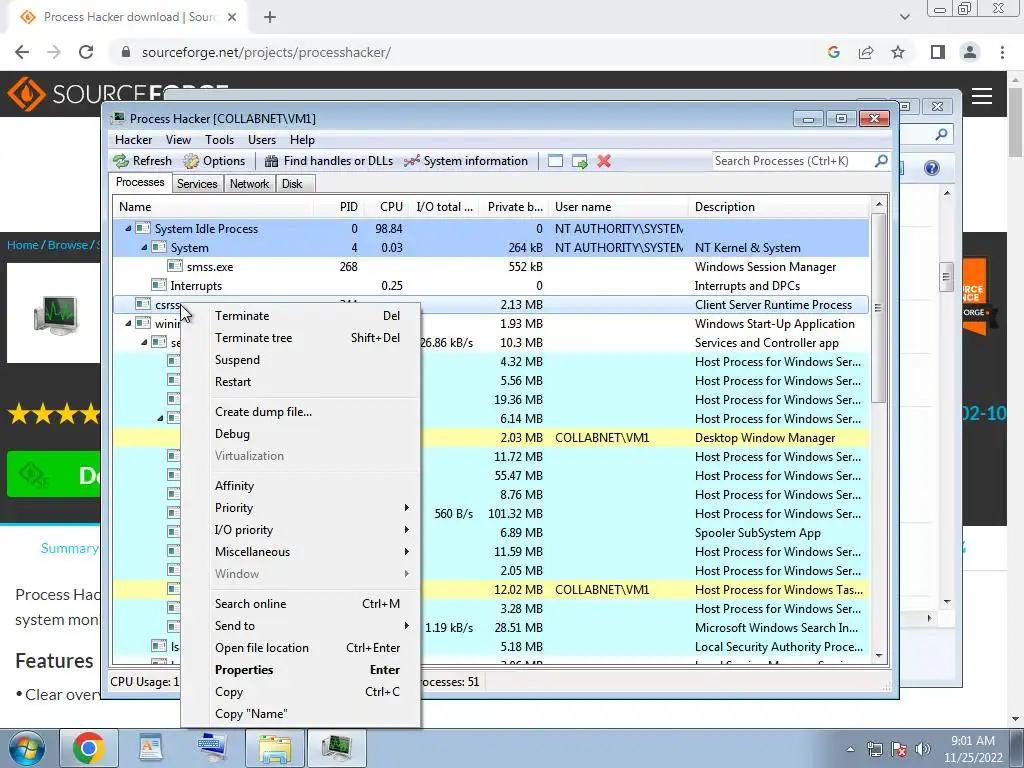
Task: Expand the Priority submenu arrow
Action: pyautogui.click(x=406, y=507)
